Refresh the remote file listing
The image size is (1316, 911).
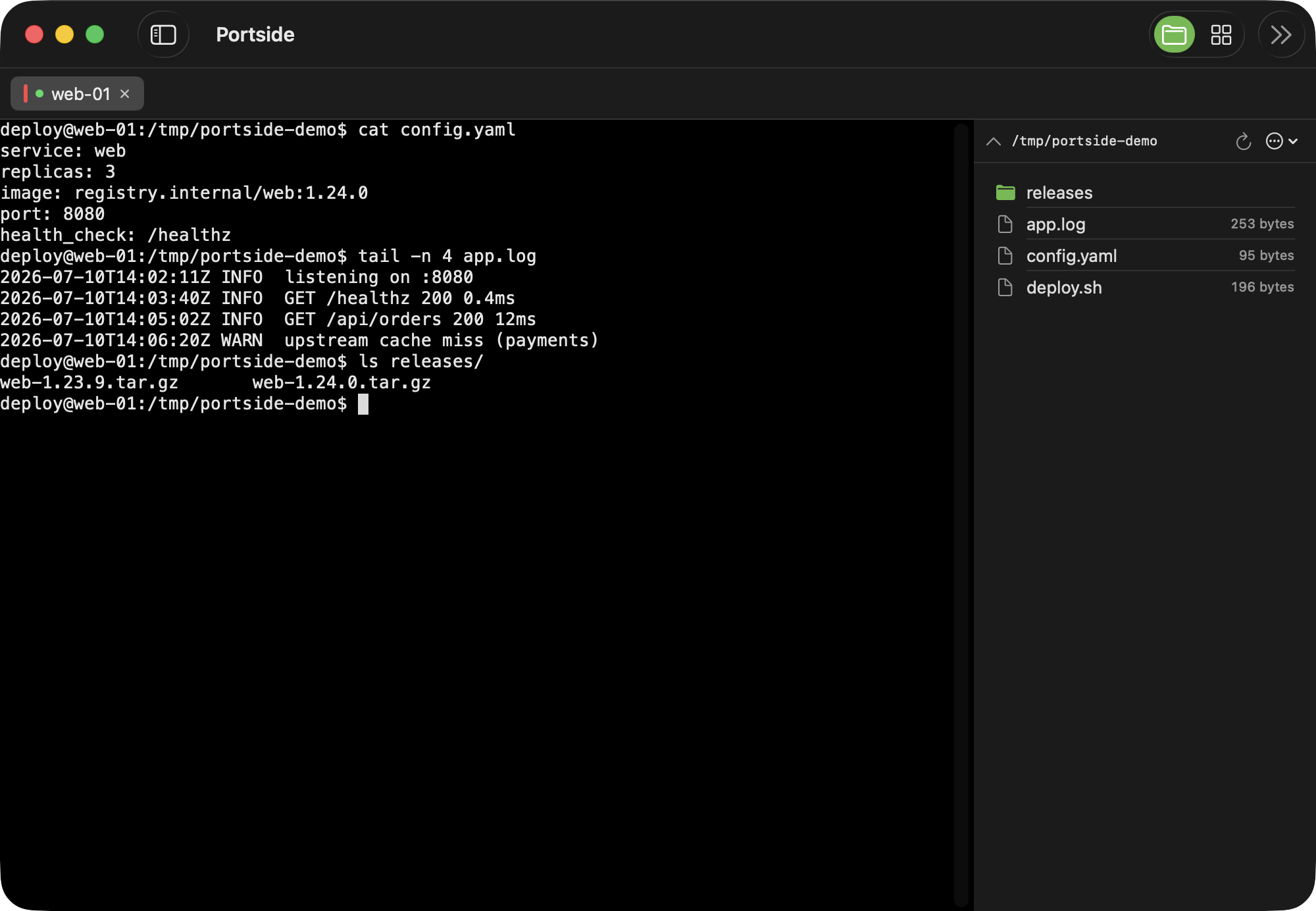point(1243,141)
